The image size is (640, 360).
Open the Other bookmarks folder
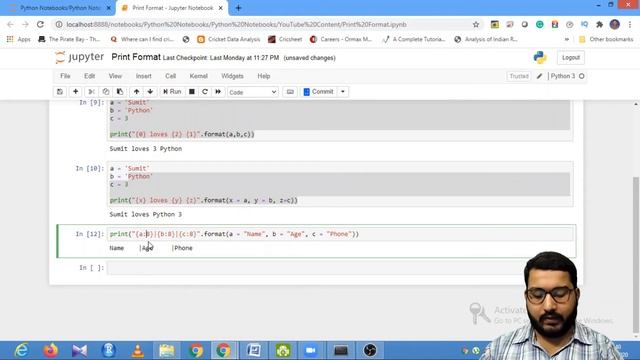pos(607,39)
